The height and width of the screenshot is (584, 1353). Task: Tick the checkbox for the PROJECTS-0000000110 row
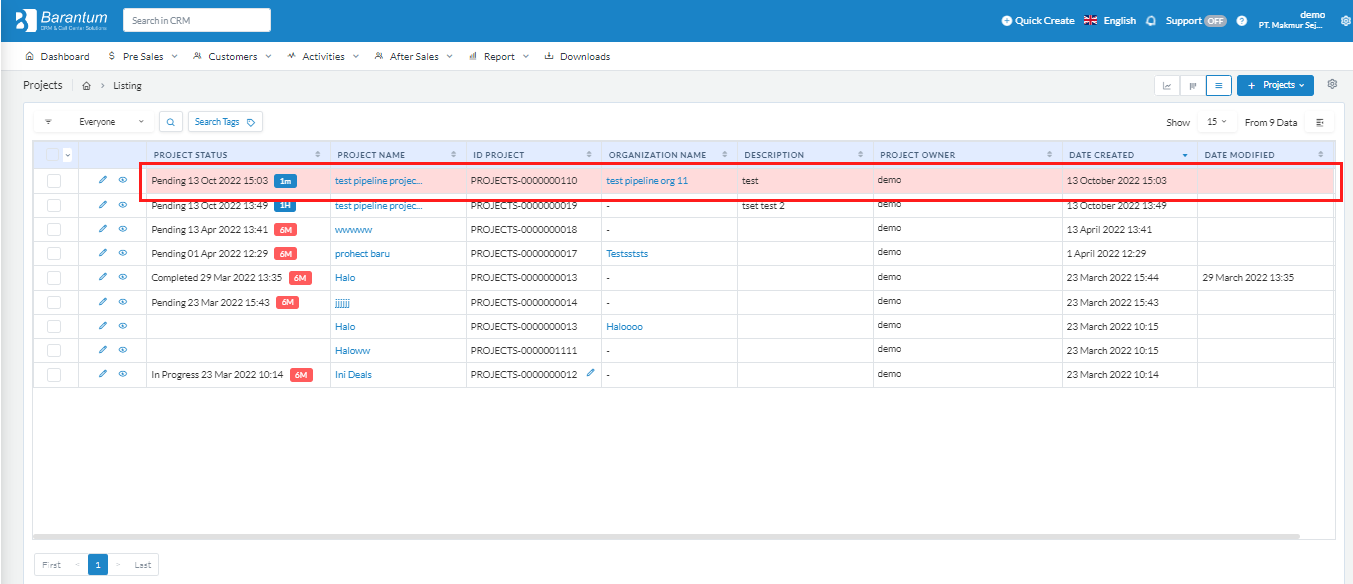(54, 181)
